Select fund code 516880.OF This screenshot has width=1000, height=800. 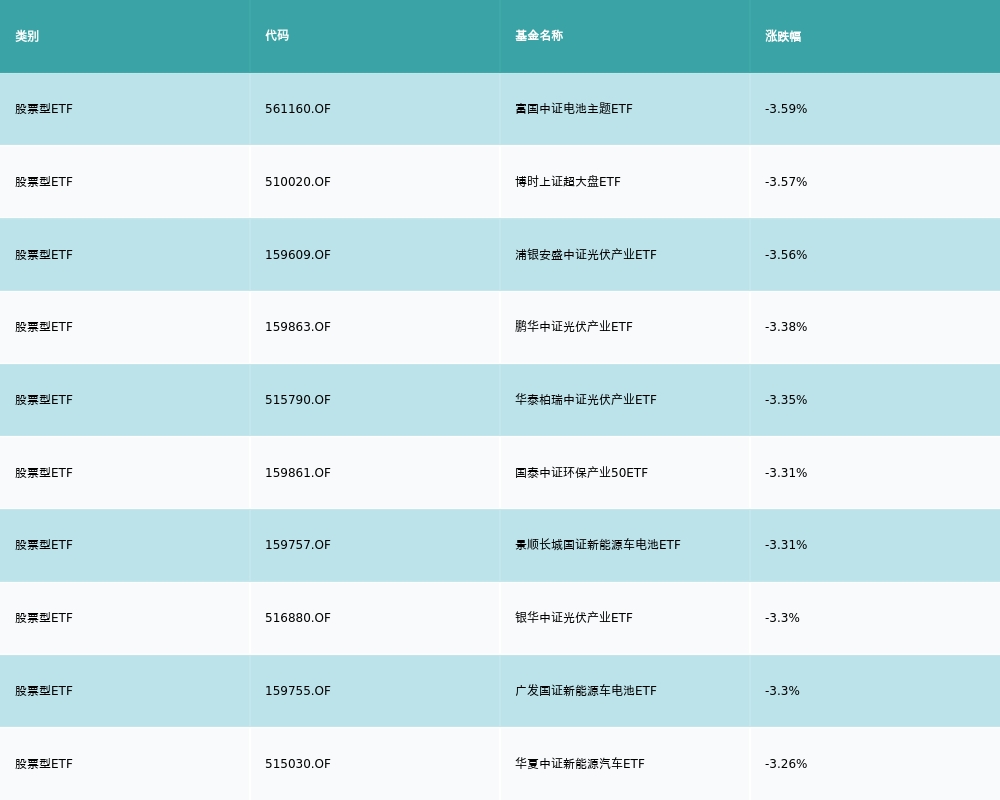[298, 618]
